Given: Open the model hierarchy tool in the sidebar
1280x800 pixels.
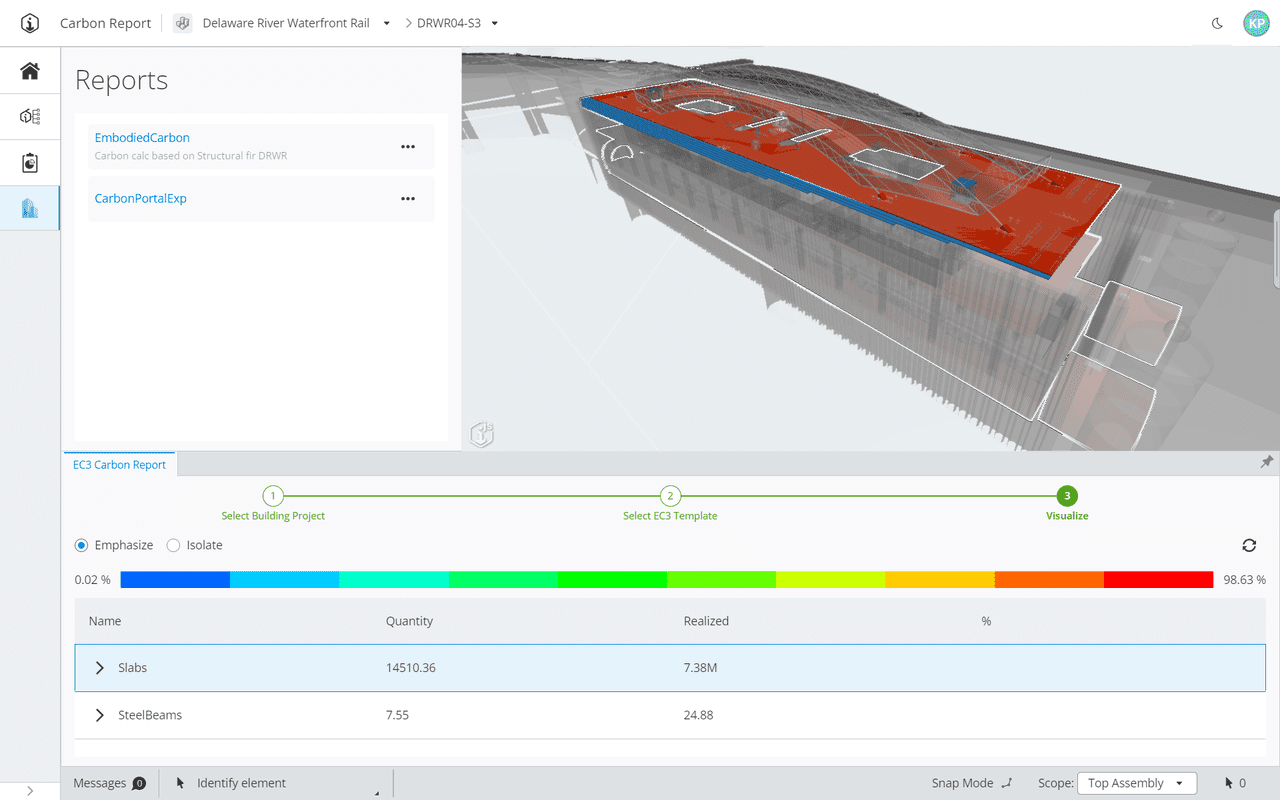Looking at the screenshot, I should click(x=29, y=116).
